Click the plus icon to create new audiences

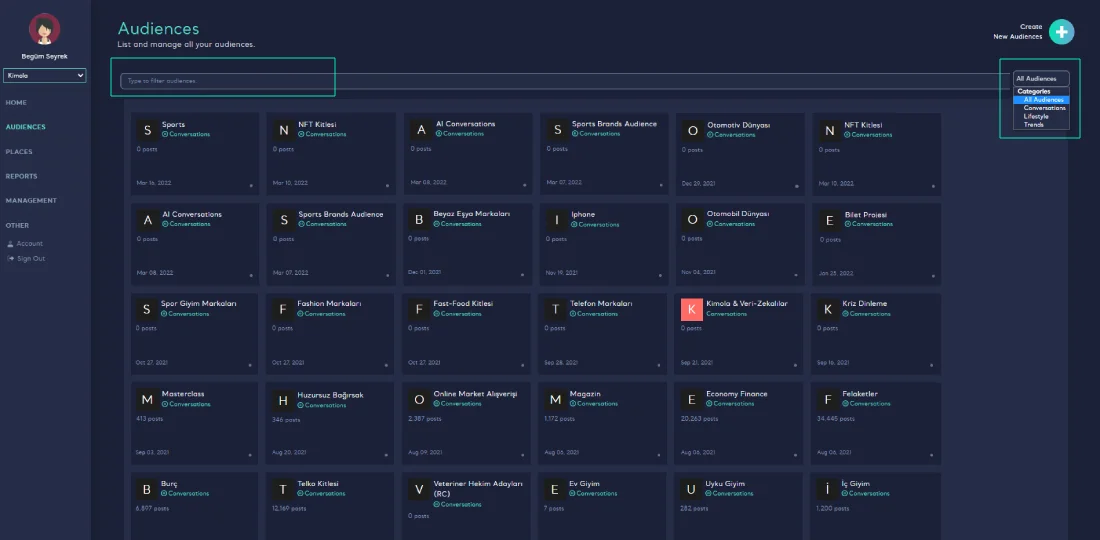point(1062,32)
